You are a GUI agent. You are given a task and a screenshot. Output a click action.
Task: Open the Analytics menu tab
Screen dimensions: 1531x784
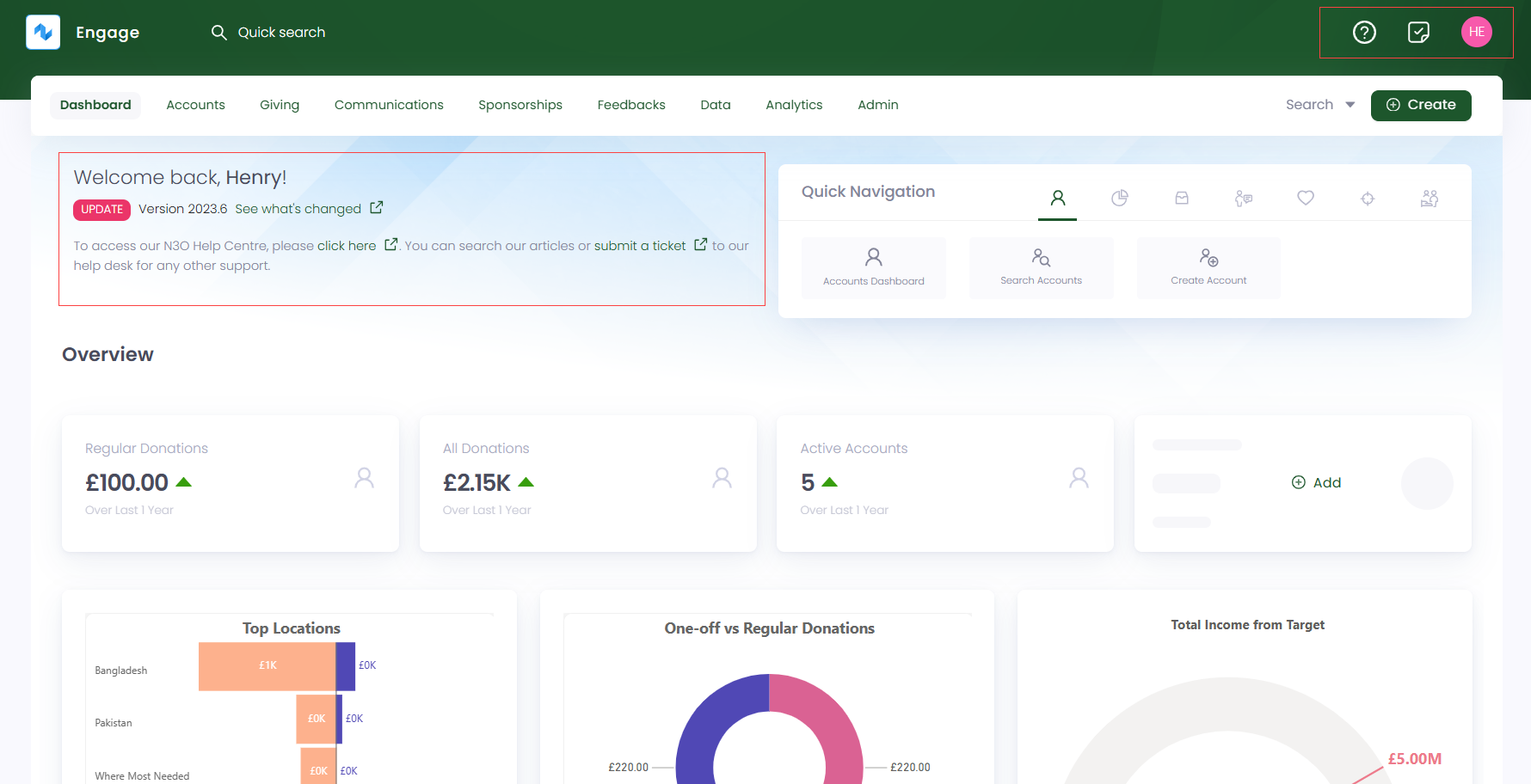click(794, 105)
